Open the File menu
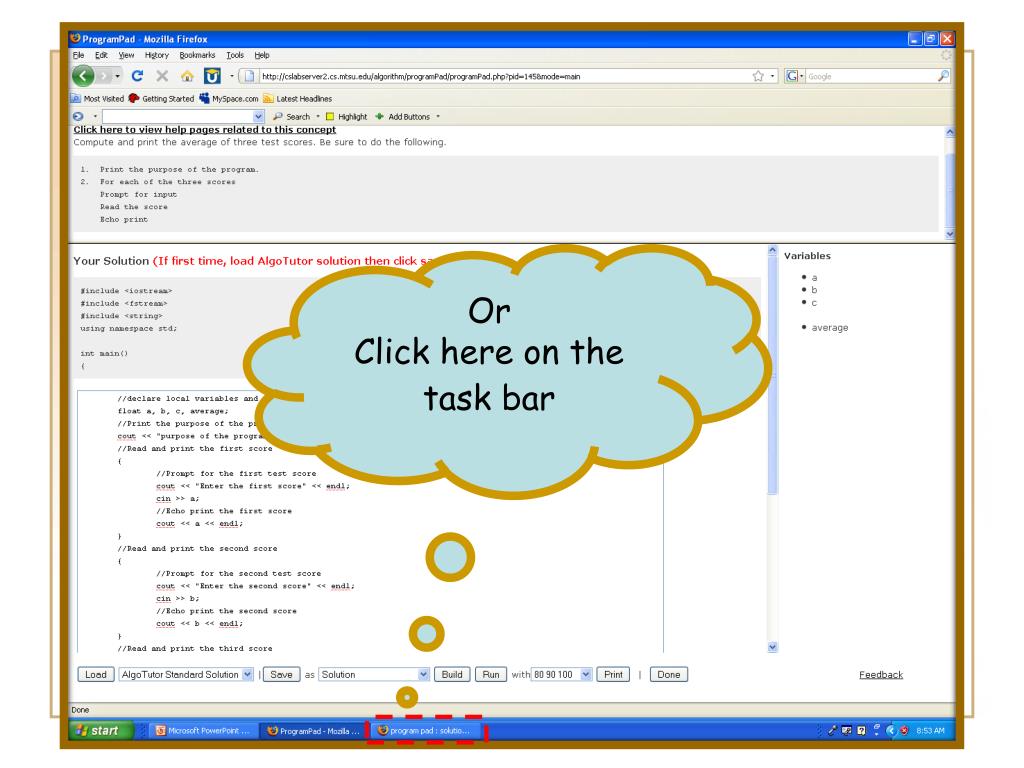1024x768 pixels. click(x=78, y=56)
